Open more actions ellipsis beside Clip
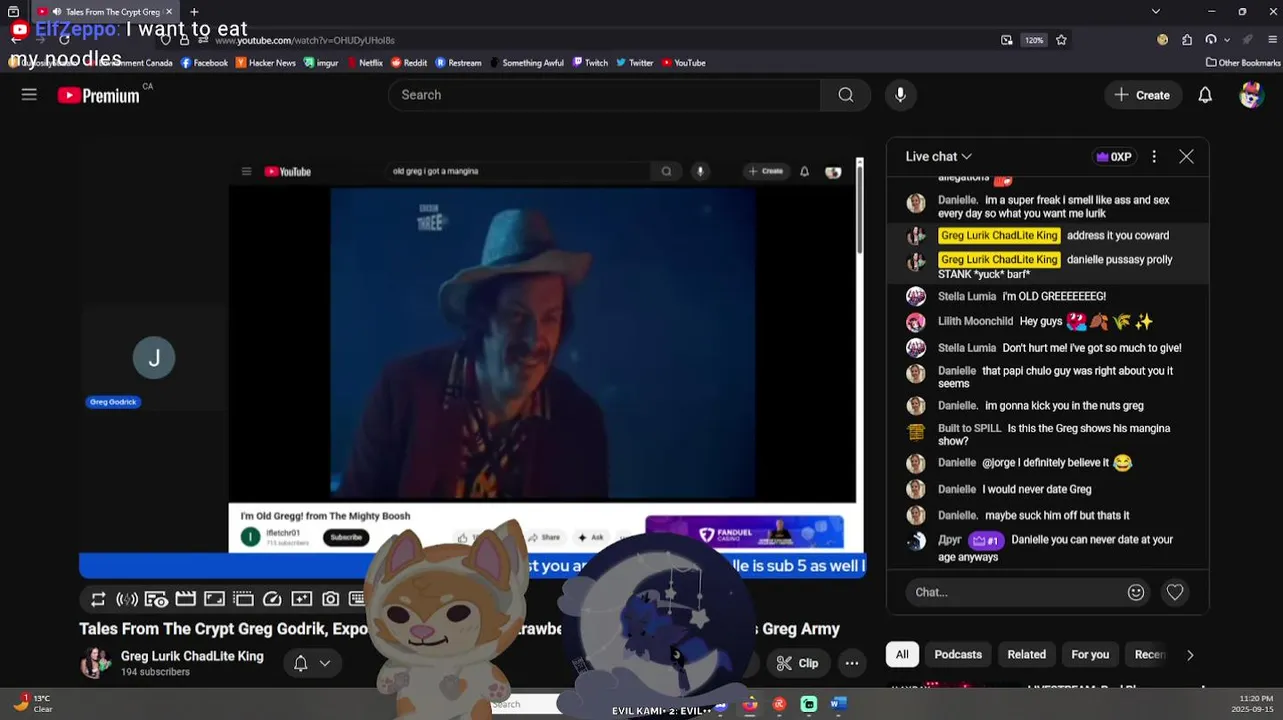The image size is (1283, 720). click(851, 663)
